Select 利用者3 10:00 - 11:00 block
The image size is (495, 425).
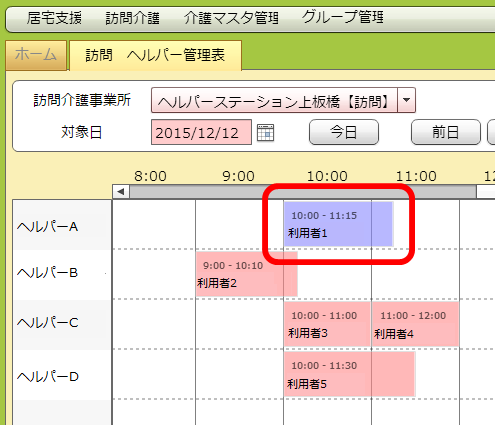(327, 324)
